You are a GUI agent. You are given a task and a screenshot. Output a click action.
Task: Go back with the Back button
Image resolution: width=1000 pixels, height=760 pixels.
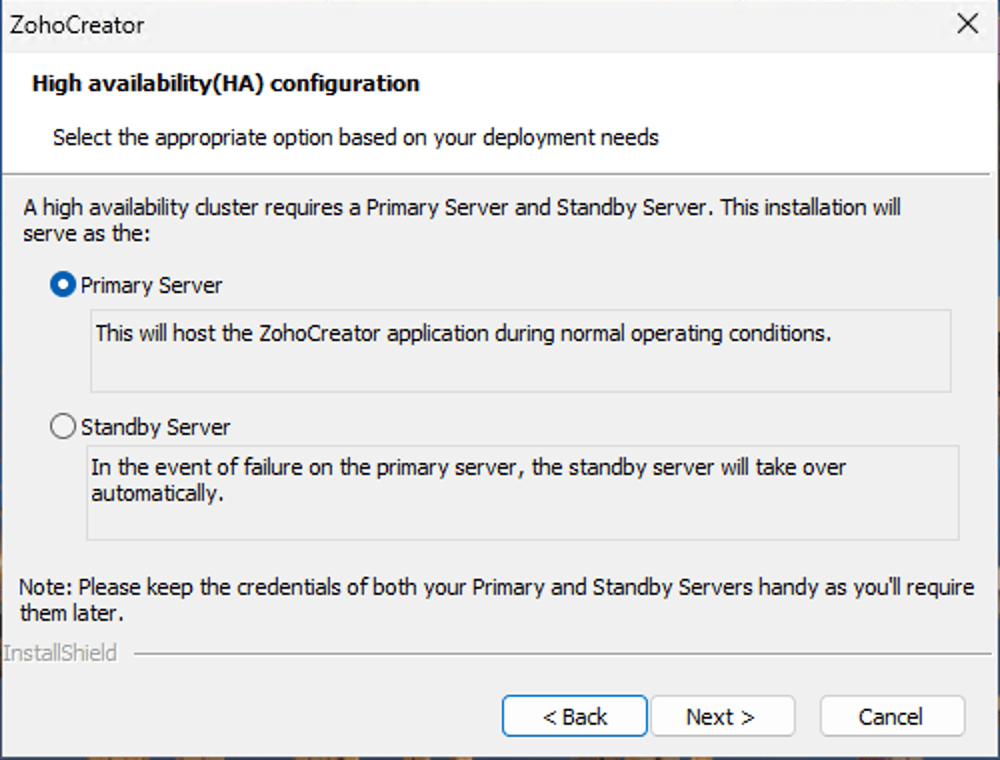[575, 716]
